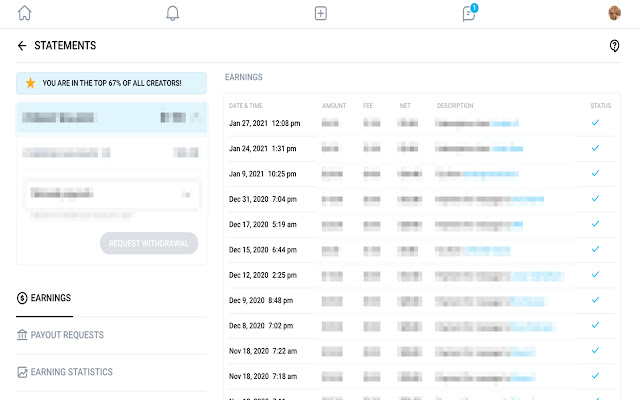The height and width of the screenshot is (400, 640).
Task: Select the EARNINGS tab
Action: 44,298
